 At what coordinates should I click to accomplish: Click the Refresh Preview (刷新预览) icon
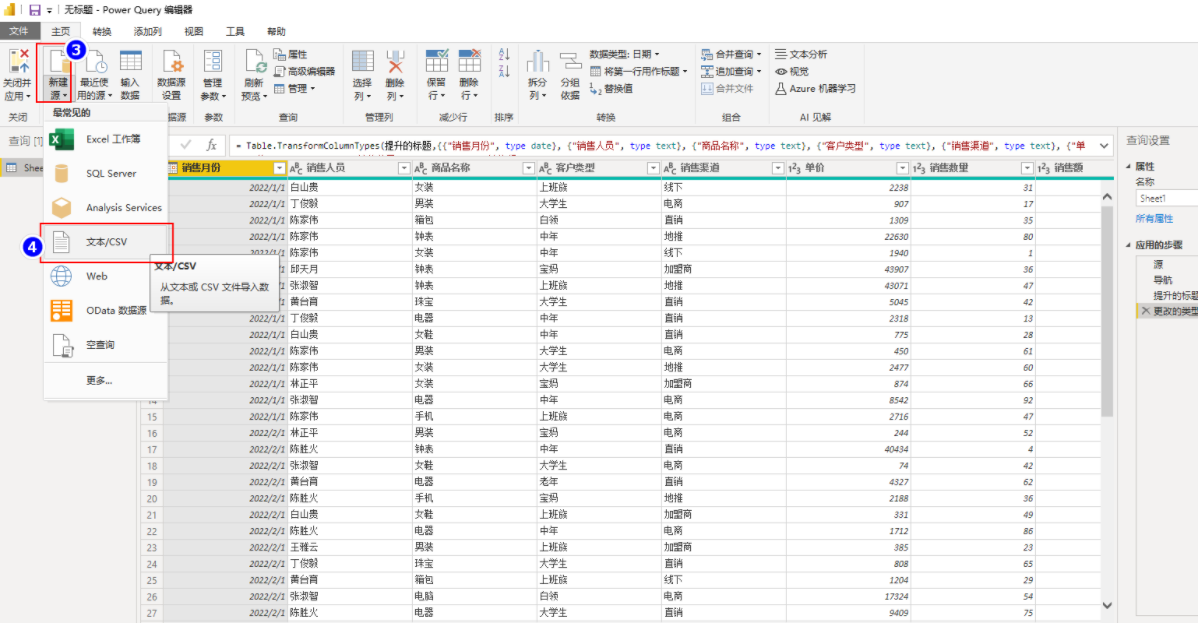255,61
